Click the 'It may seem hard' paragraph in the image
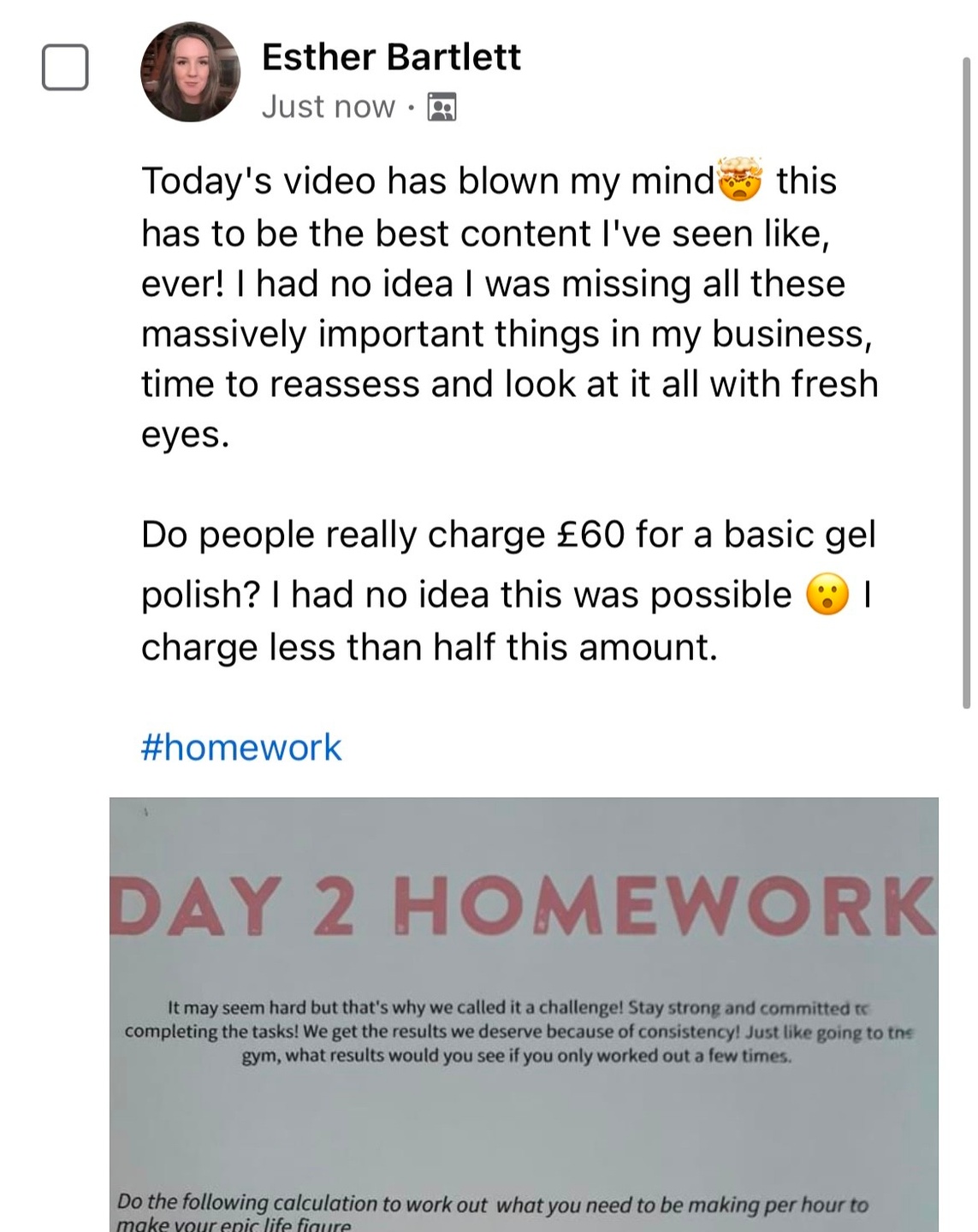The height and width of the screenshot is (1232, 978). tap(519, 1032)
